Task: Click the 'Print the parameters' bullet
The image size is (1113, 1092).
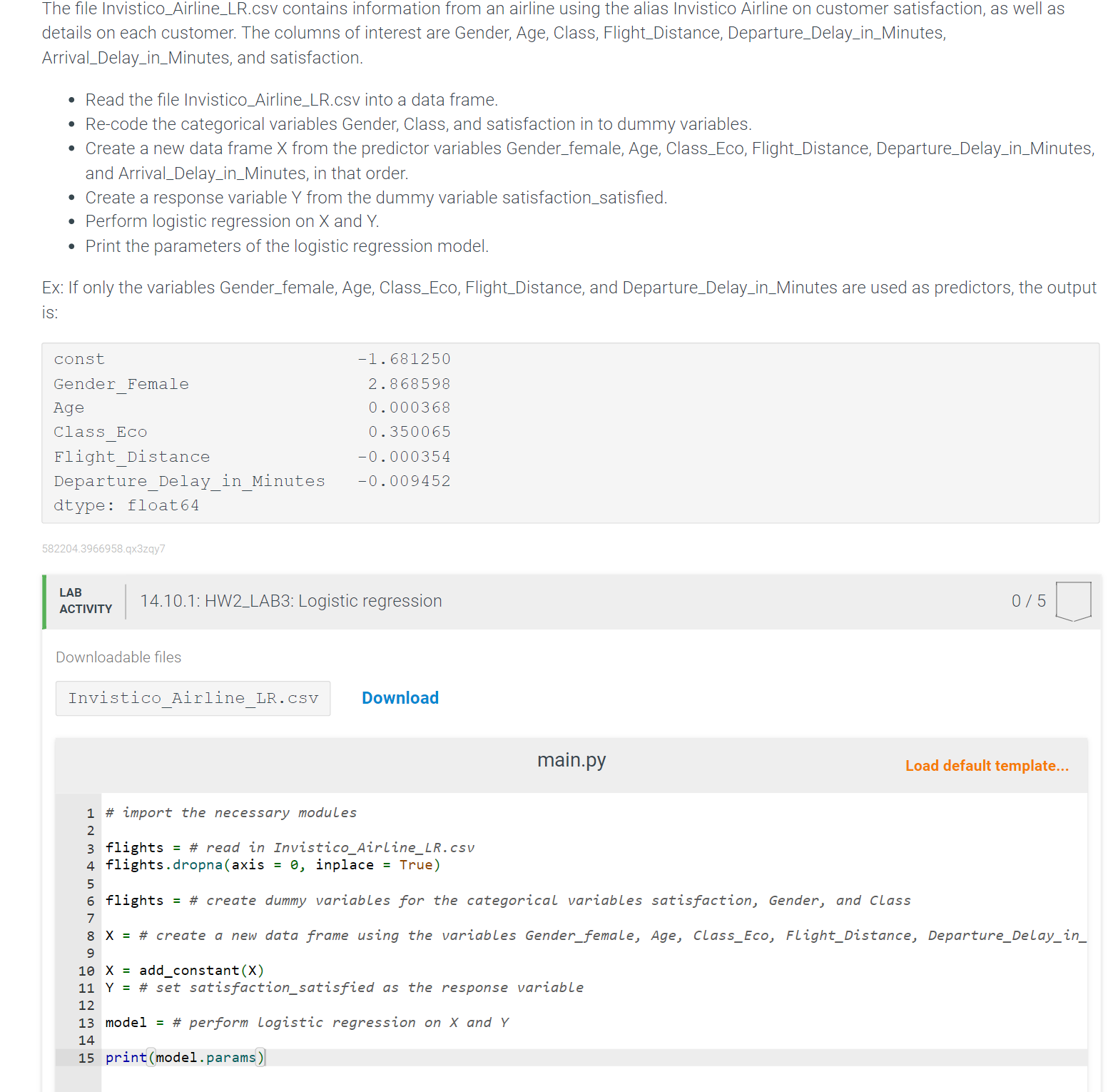Action: (x=287, y=246)
